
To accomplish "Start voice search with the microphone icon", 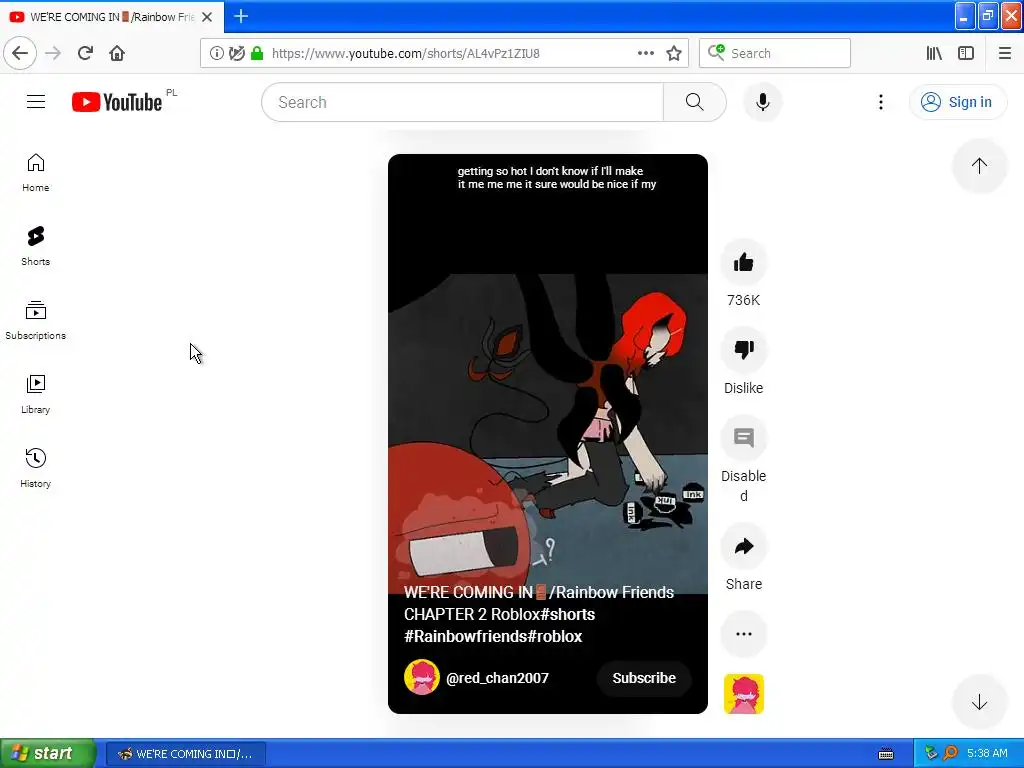I will [x=763, y=102].
